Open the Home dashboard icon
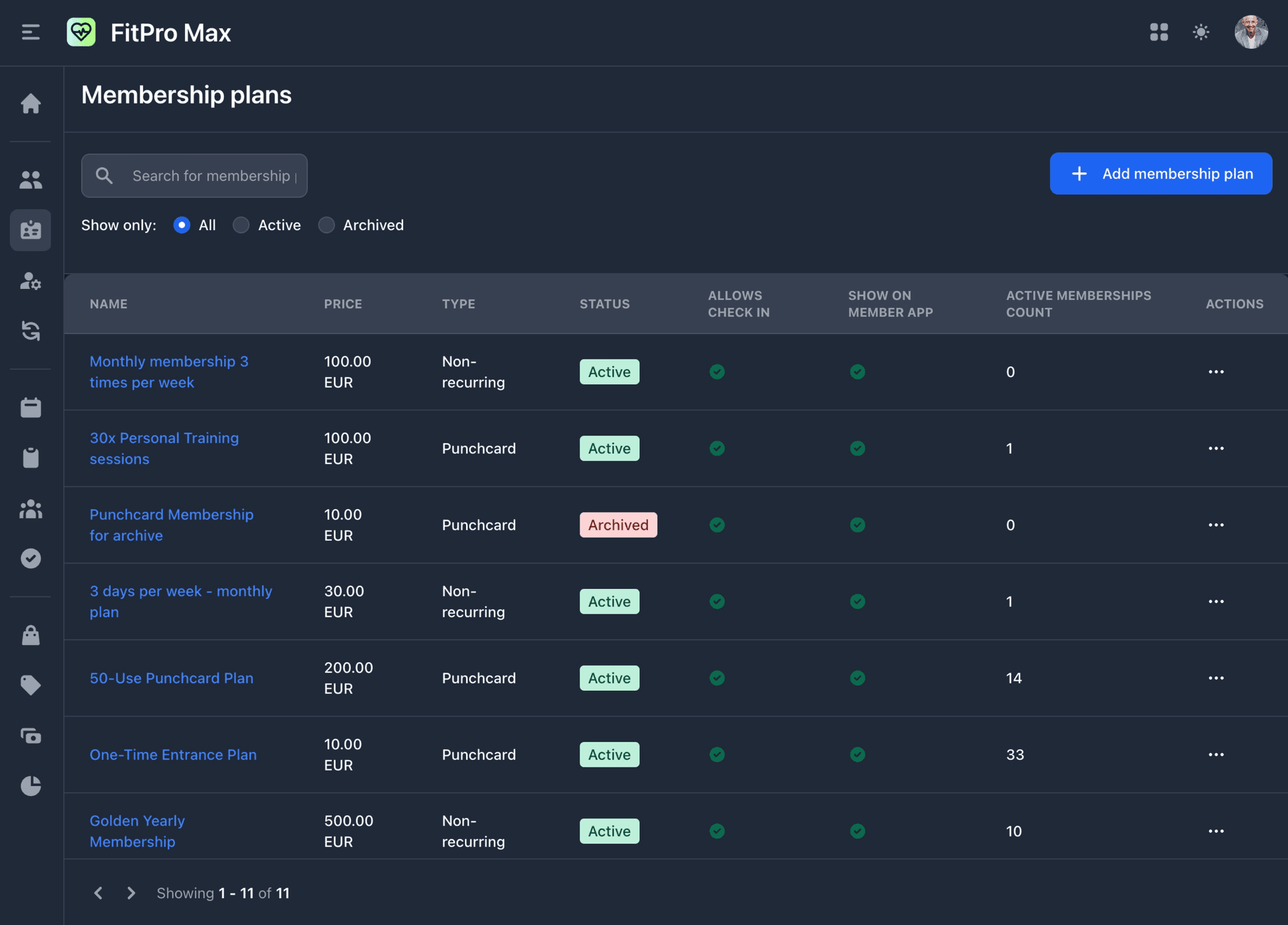This screenshot has height=925, width=1288. pyautogui.click(x=31, y=104)
